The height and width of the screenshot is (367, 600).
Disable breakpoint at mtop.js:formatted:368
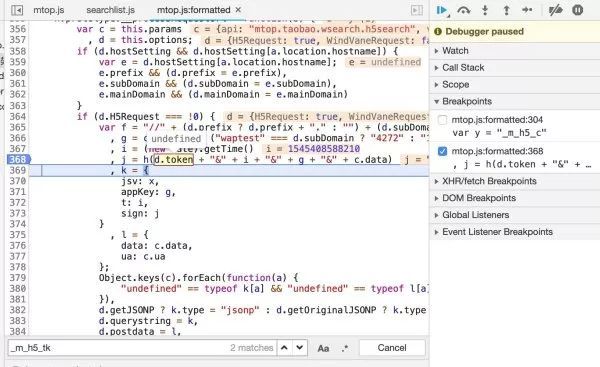coord(442,151)
